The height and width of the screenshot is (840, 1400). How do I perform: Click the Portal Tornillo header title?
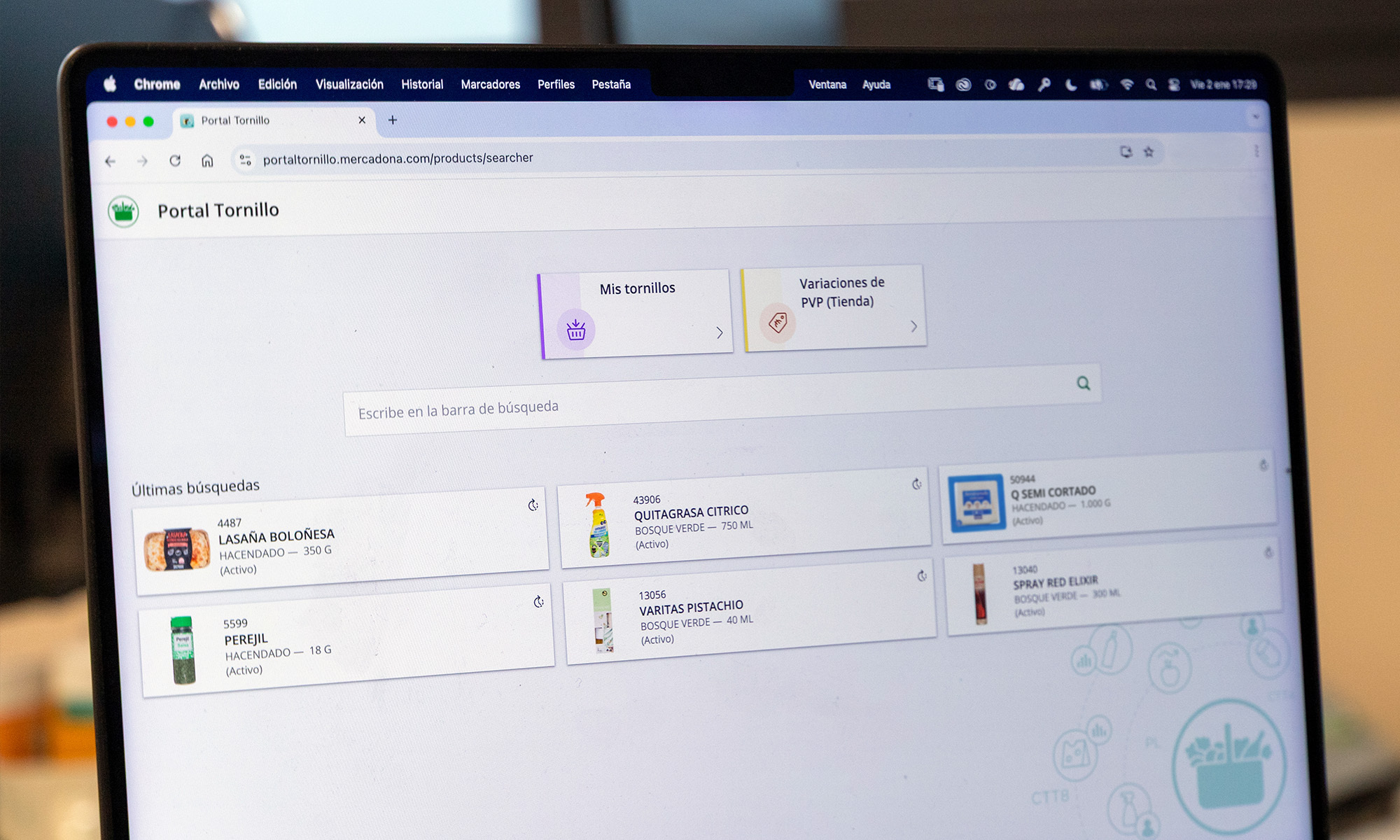218,210
